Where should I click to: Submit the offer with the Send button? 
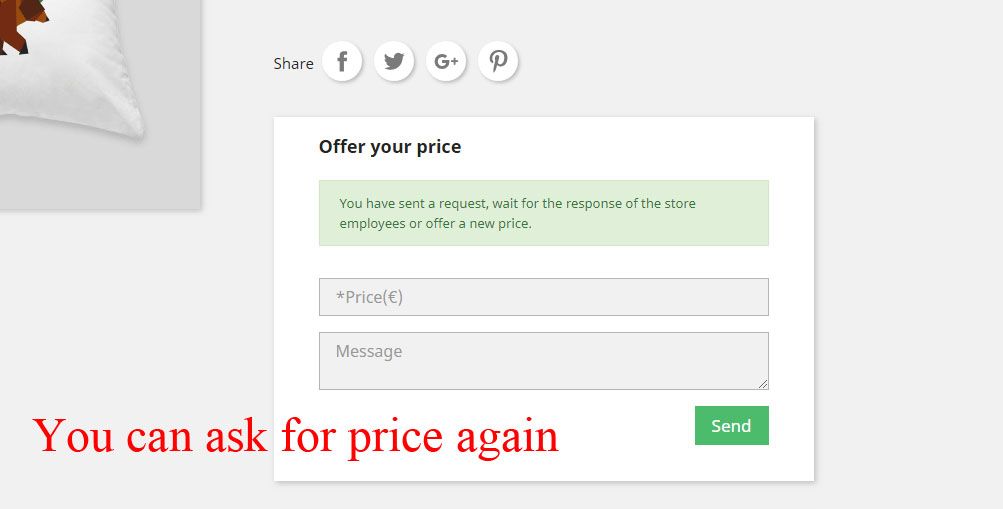732,425
